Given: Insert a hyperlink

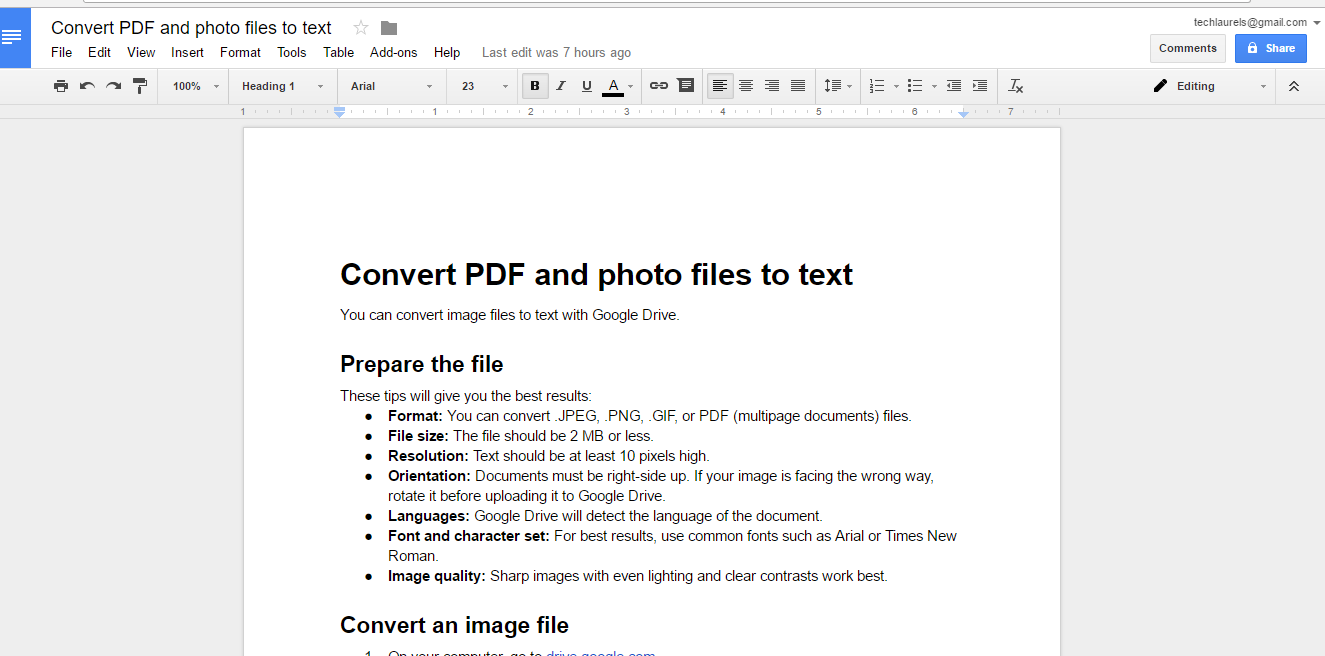Looking at the screenshot, I should [x=659, y=86].
